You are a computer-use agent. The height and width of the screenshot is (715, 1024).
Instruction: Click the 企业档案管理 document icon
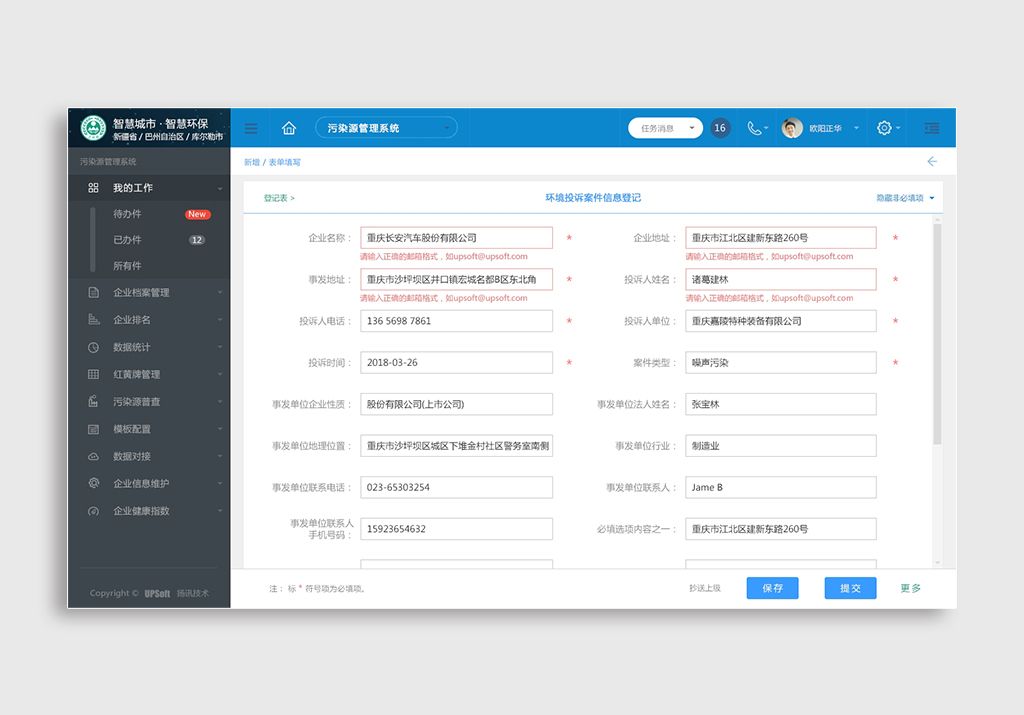click(93, 293)
